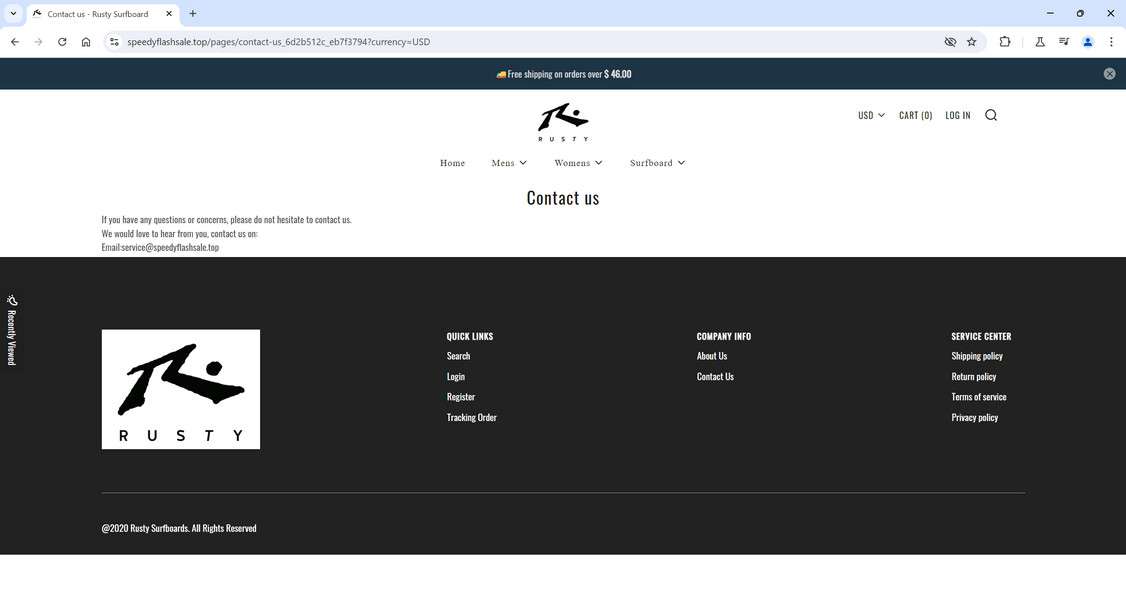Click Search in Quick Links

tap(458, 356)
